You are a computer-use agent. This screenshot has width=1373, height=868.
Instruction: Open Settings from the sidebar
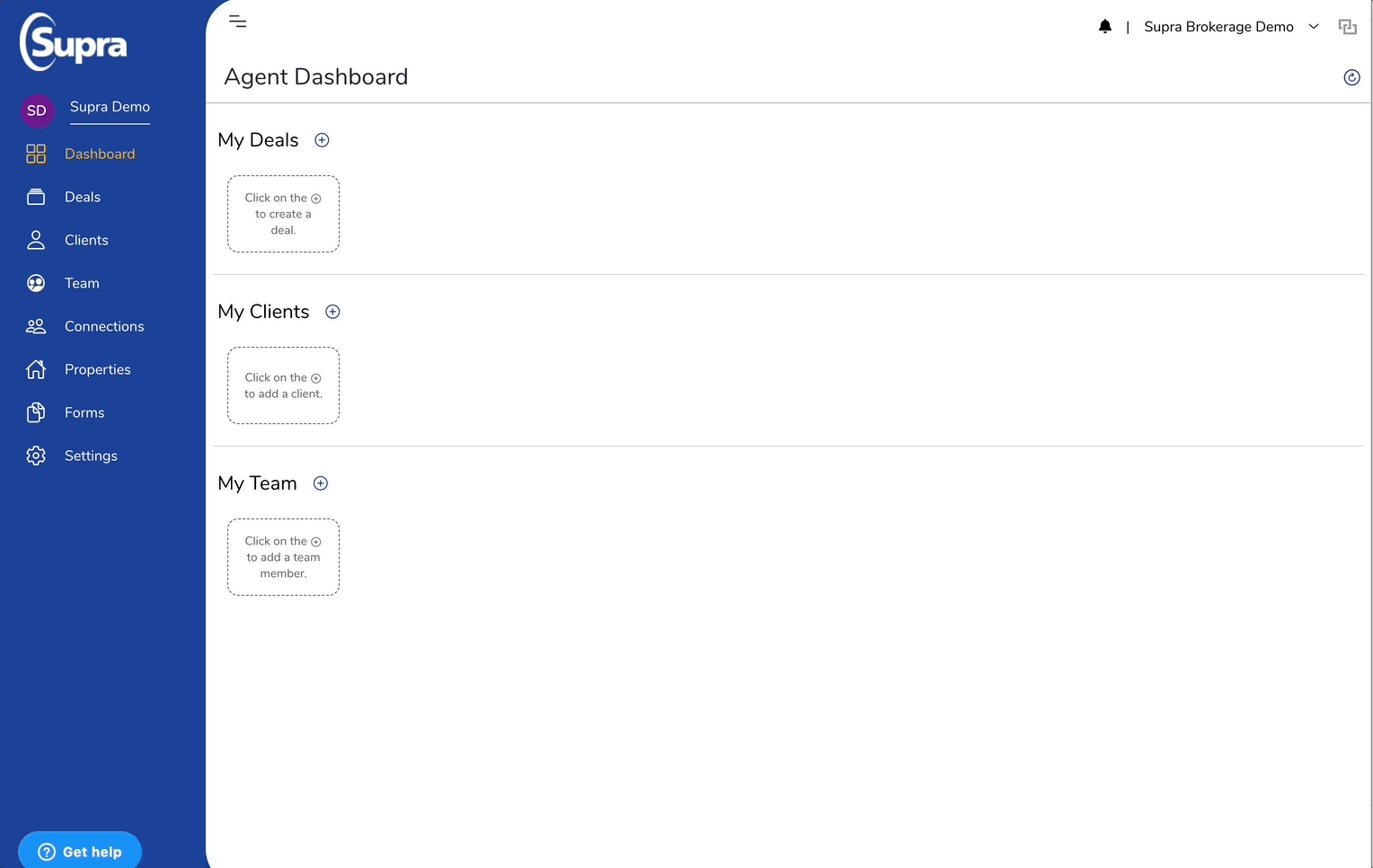click(x=91, y=456)
